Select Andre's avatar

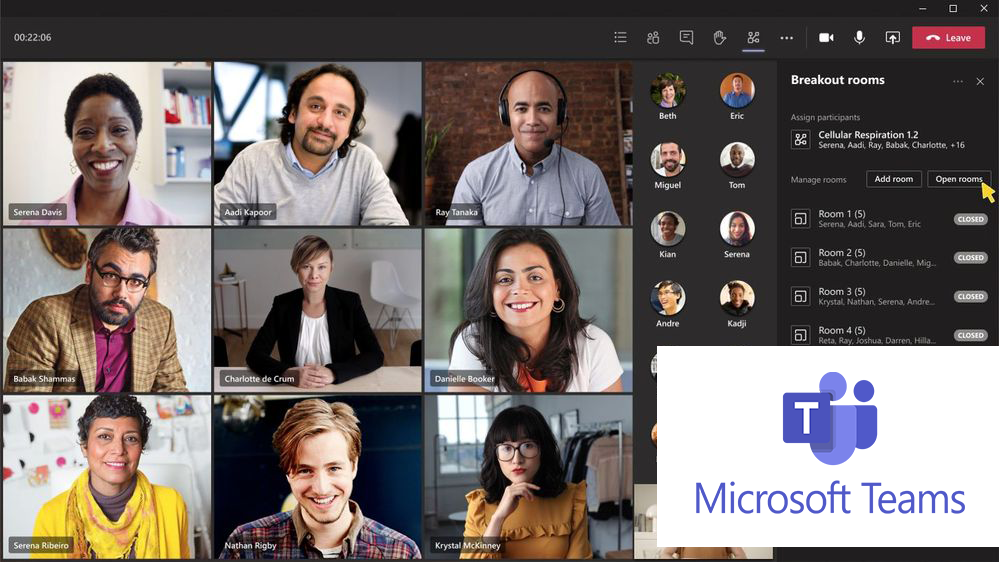pos(668,298)
